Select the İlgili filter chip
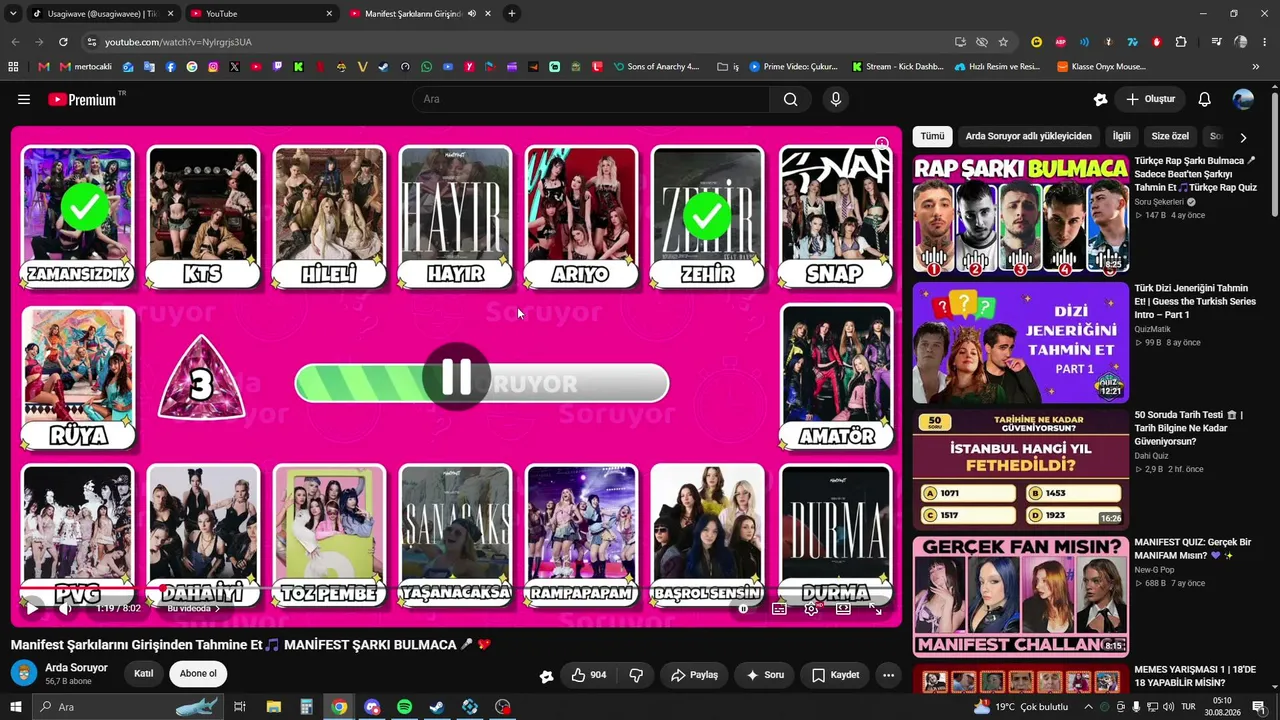 pos(1122,136)
